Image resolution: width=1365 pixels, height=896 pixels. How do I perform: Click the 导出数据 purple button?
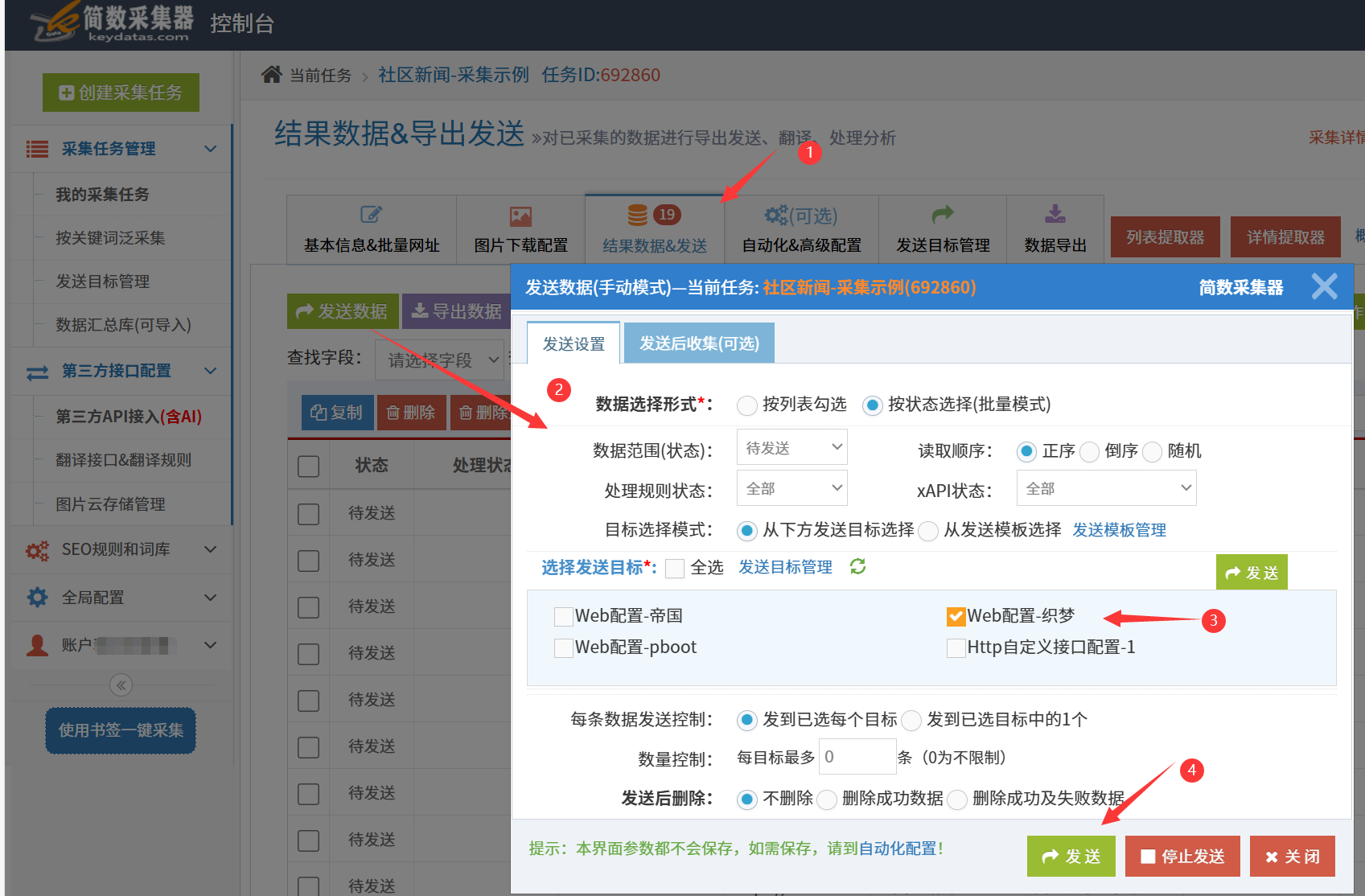pos(456,311)
